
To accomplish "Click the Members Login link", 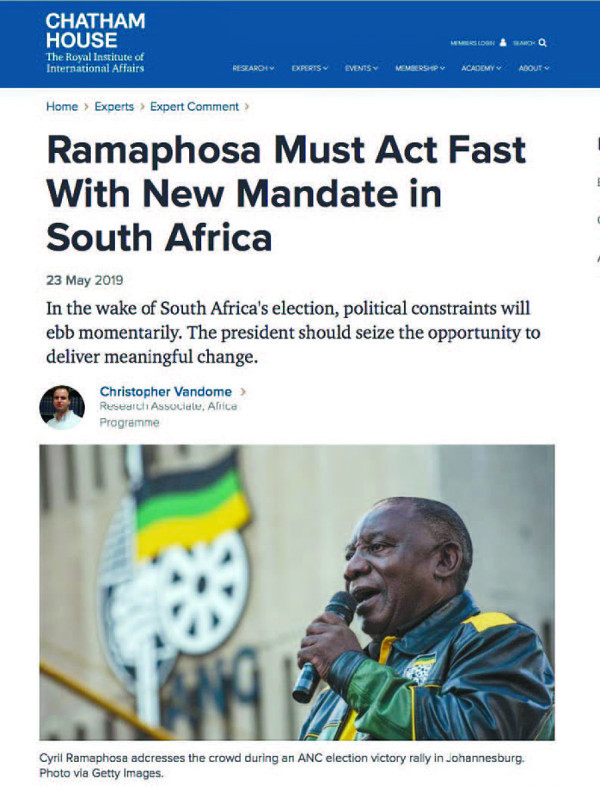I will point(472,43).
